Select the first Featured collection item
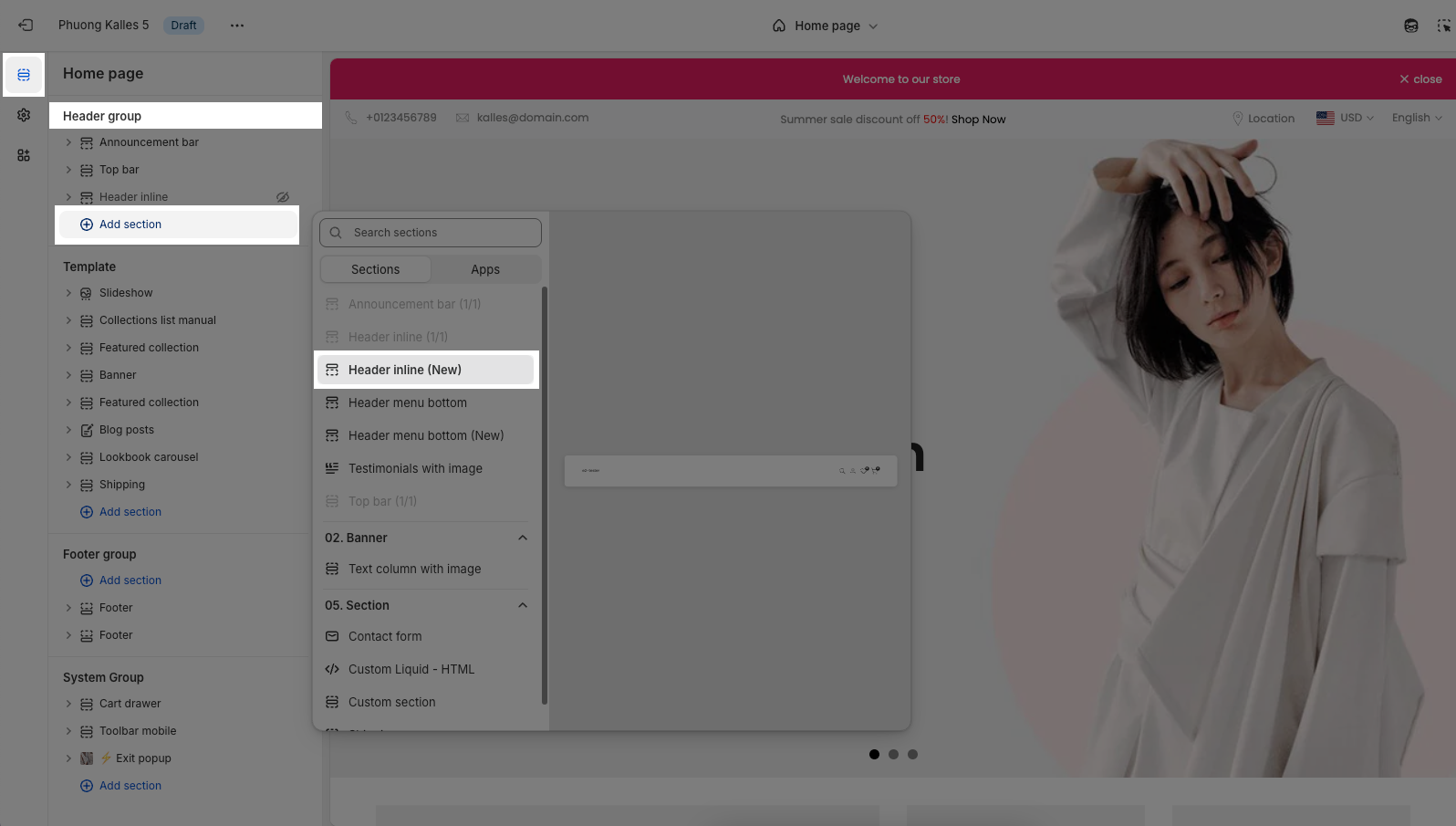The width and height of the screenshot is (1456, 826). pyautogui.click(x=149, y=348)
